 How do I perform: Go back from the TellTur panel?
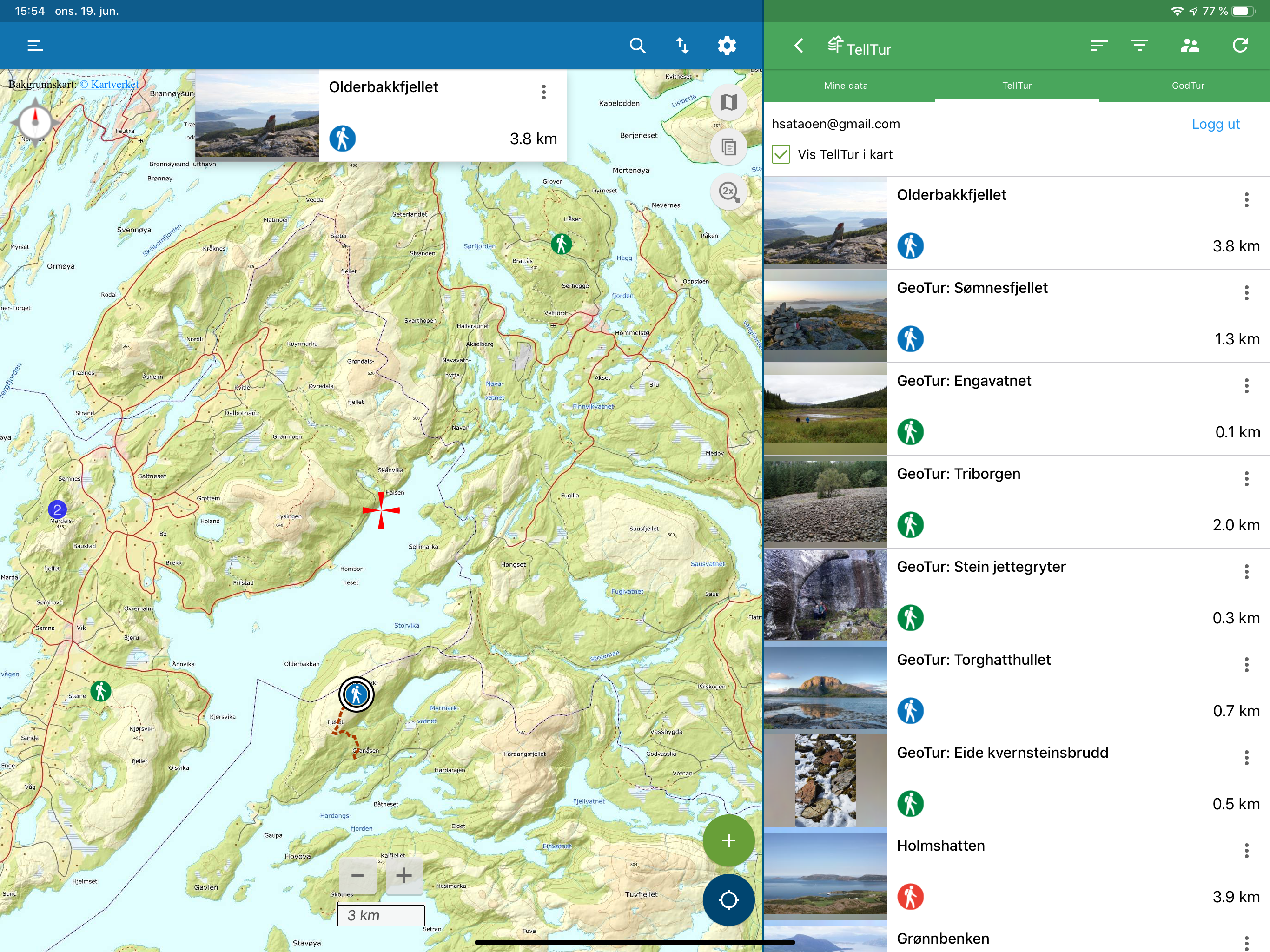point(799,46)
